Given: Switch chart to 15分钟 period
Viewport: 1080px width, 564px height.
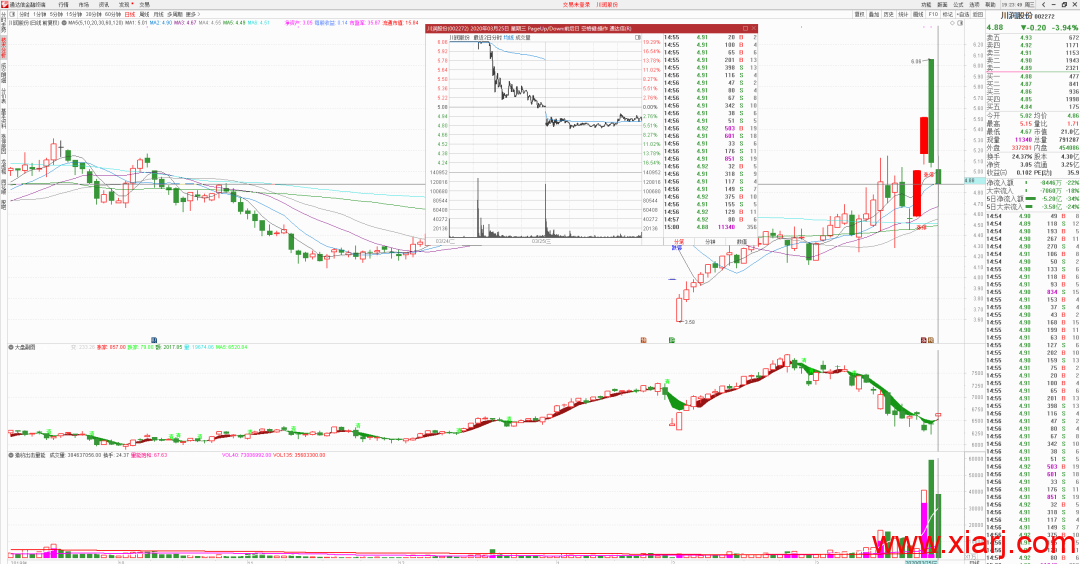Looking at the screenshot, I should pyautogui.click(x=74, y=14).
